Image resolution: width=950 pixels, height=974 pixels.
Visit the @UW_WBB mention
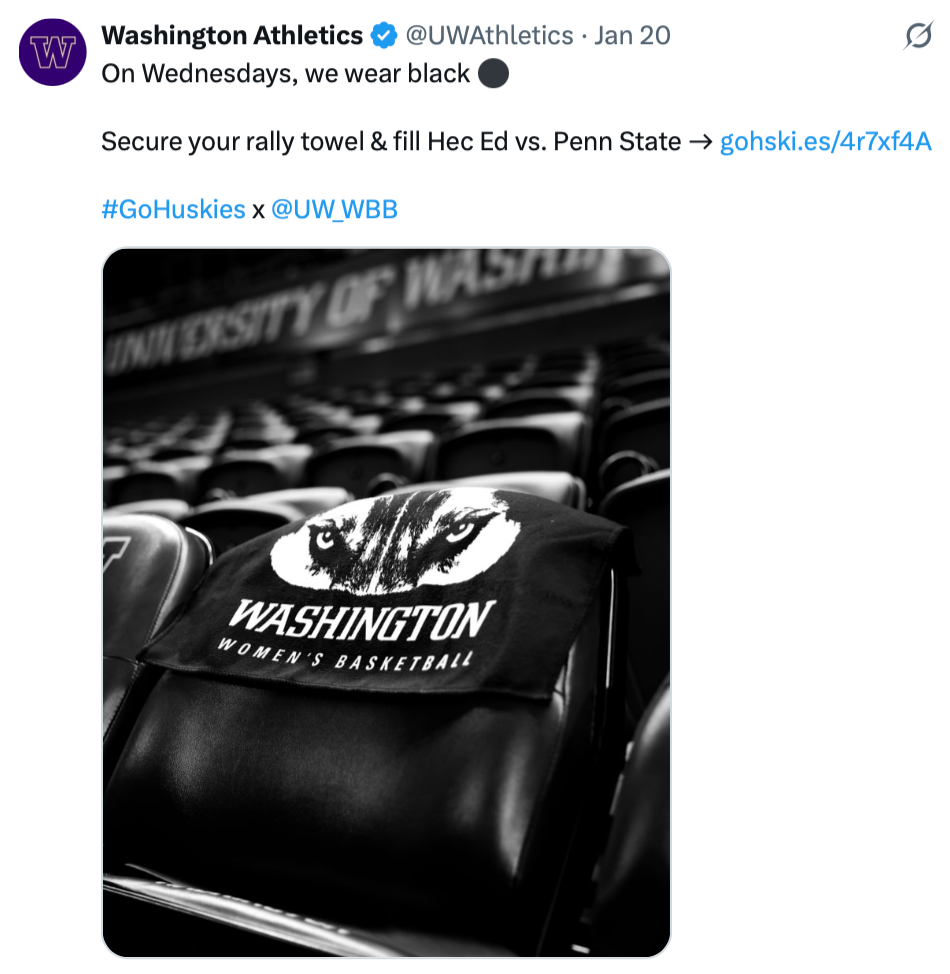(334, 209)
